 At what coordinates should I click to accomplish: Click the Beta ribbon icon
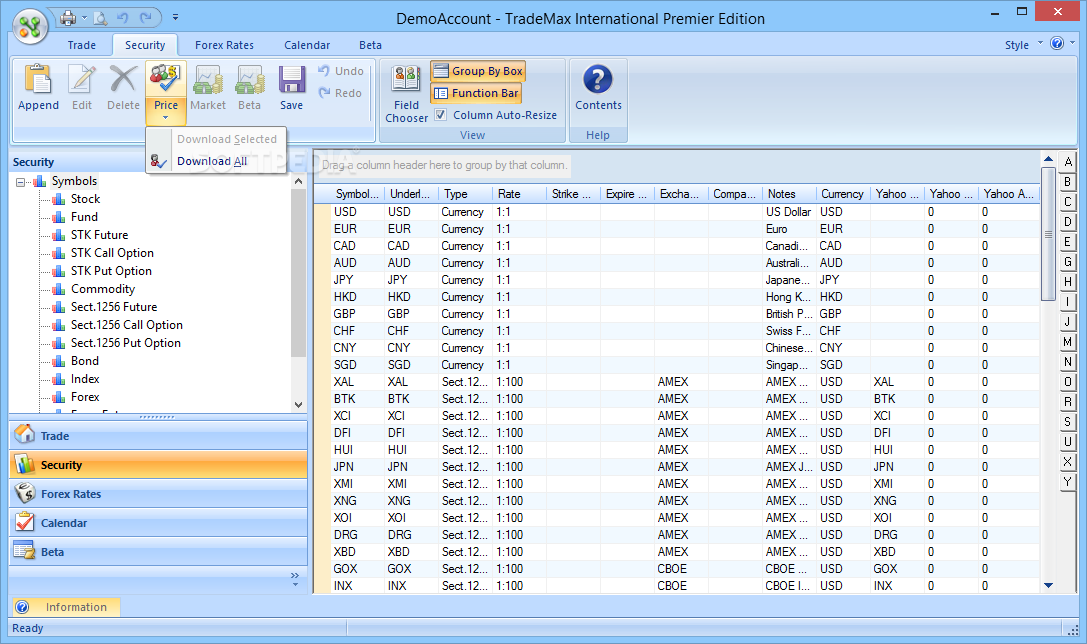pyautogui.click(x=250, y=87)
